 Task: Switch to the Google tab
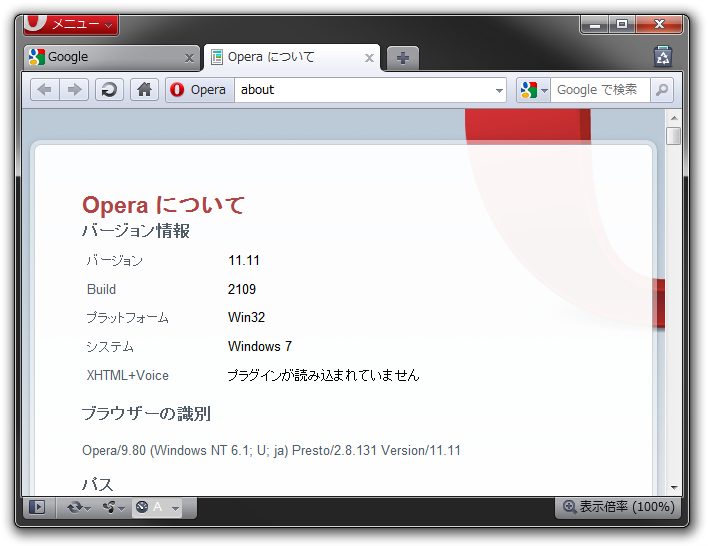point(112,57)
